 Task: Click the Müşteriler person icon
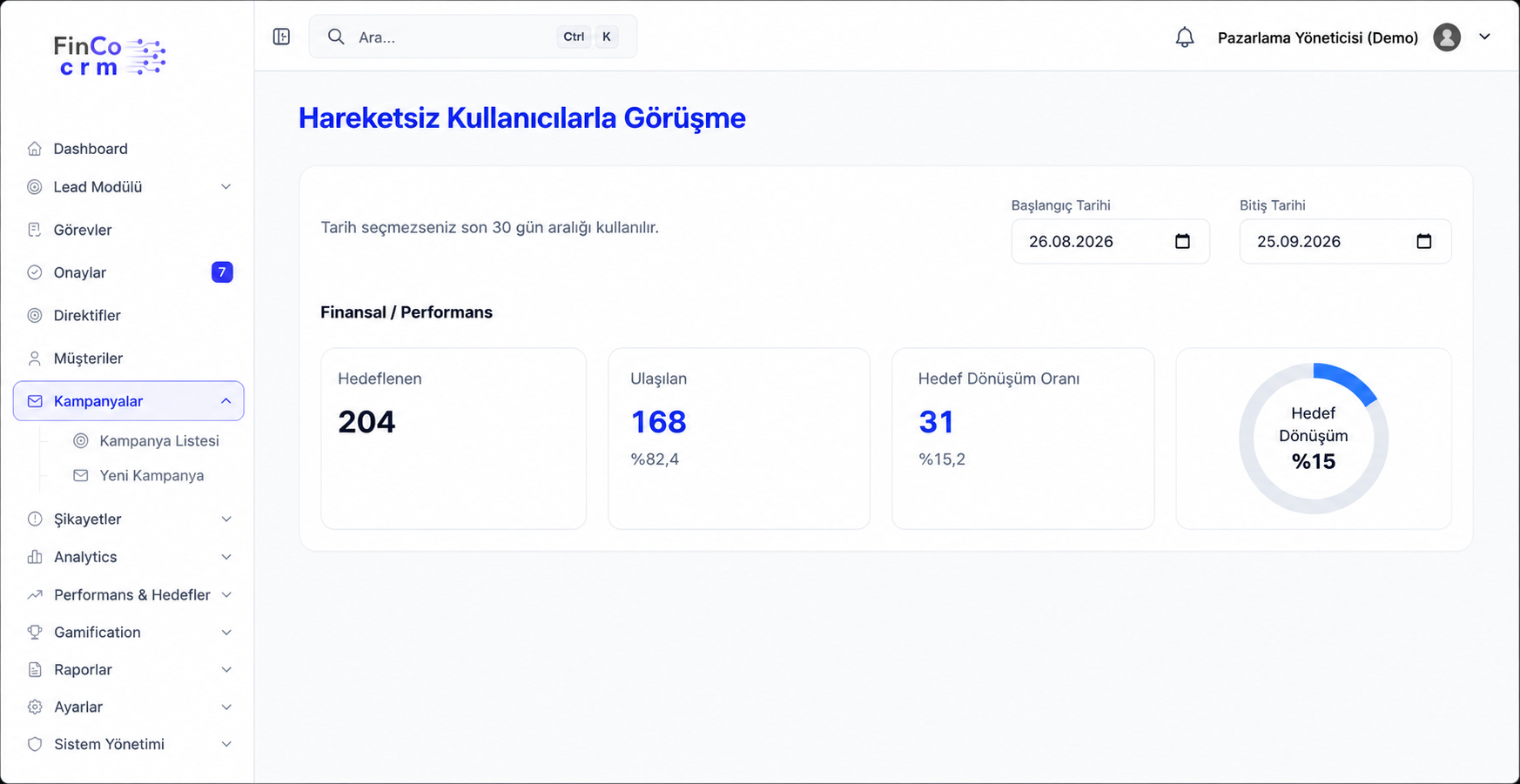35,358
